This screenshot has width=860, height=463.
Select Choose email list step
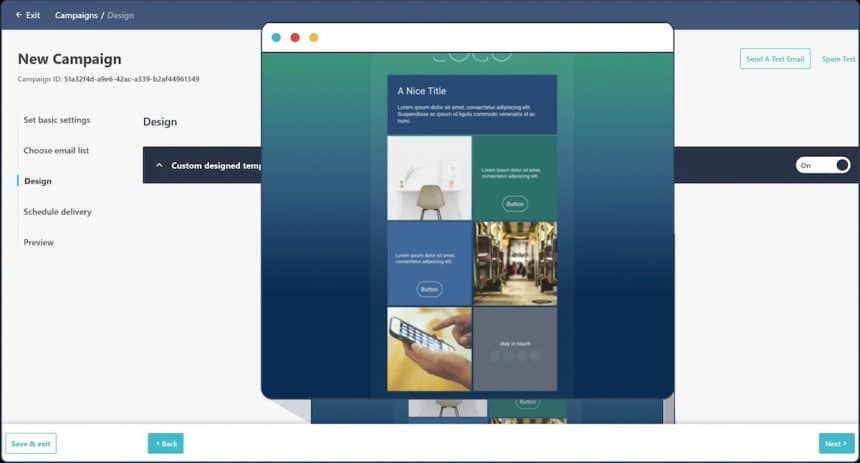[x=56, y=151]
